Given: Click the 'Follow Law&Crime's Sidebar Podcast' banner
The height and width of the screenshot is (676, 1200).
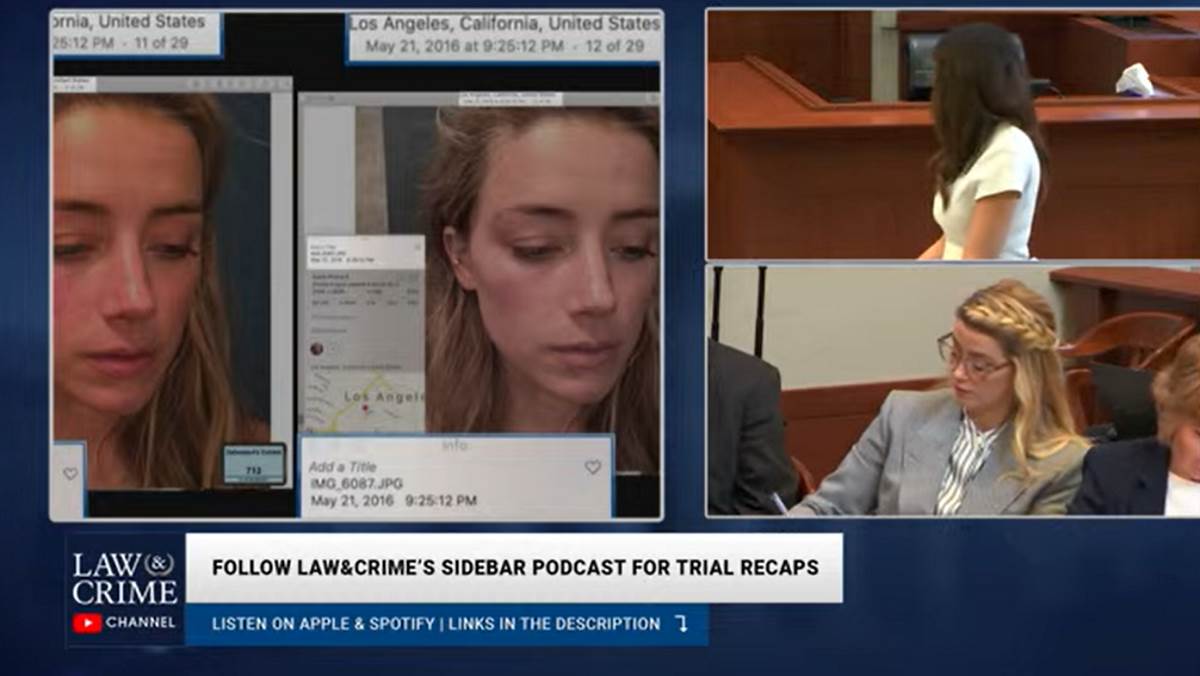Looking at the screenshot, I should click(x=515, y=568).
